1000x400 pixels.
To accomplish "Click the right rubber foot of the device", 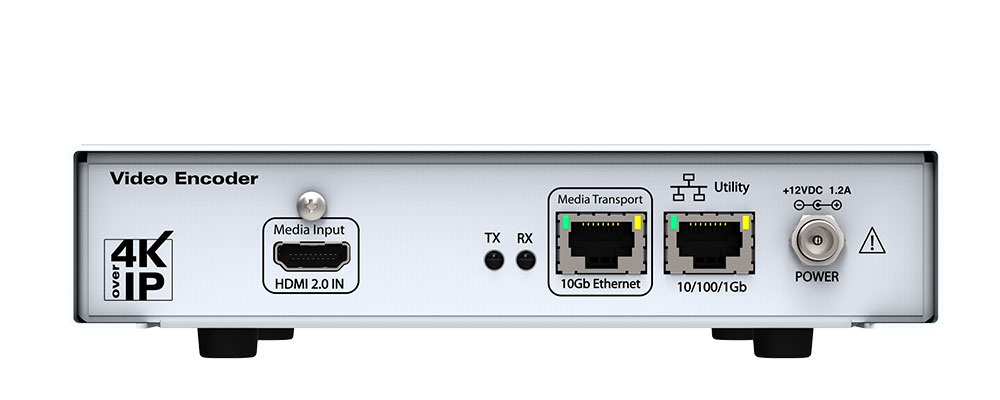I will pos(783,343).
